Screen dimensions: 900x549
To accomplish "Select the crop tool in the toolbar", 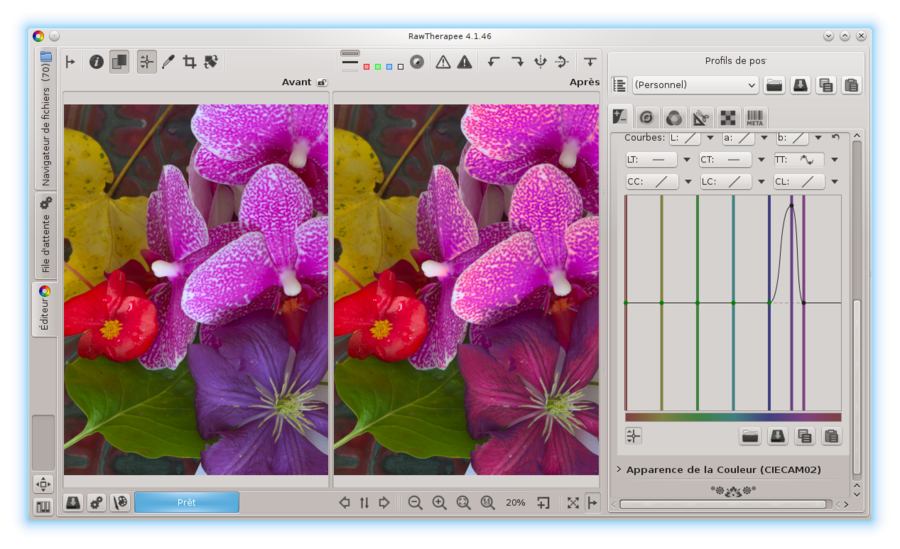I will pos(189,62).
